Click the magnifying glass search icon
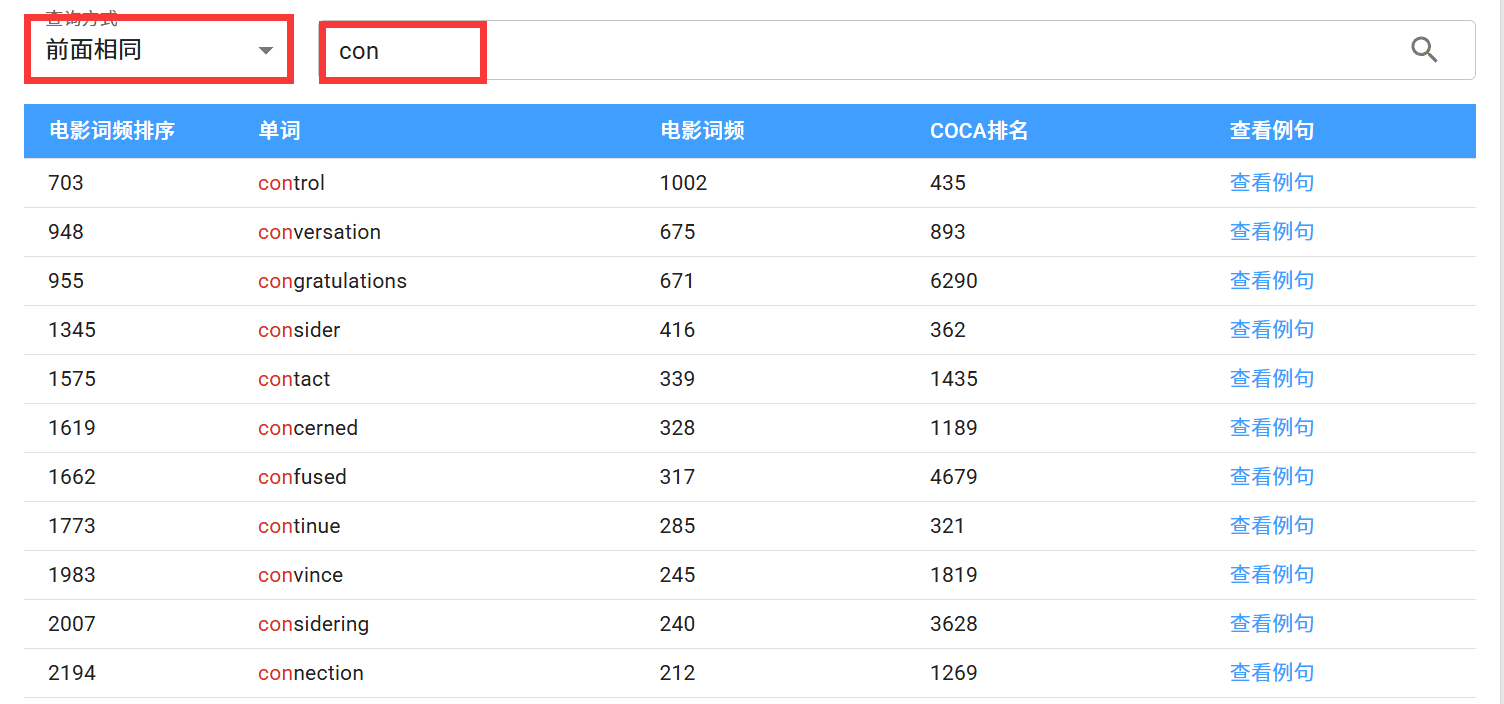This screenshot has height=704, width=1504. pyautogui.click(x=1424, y=50)
